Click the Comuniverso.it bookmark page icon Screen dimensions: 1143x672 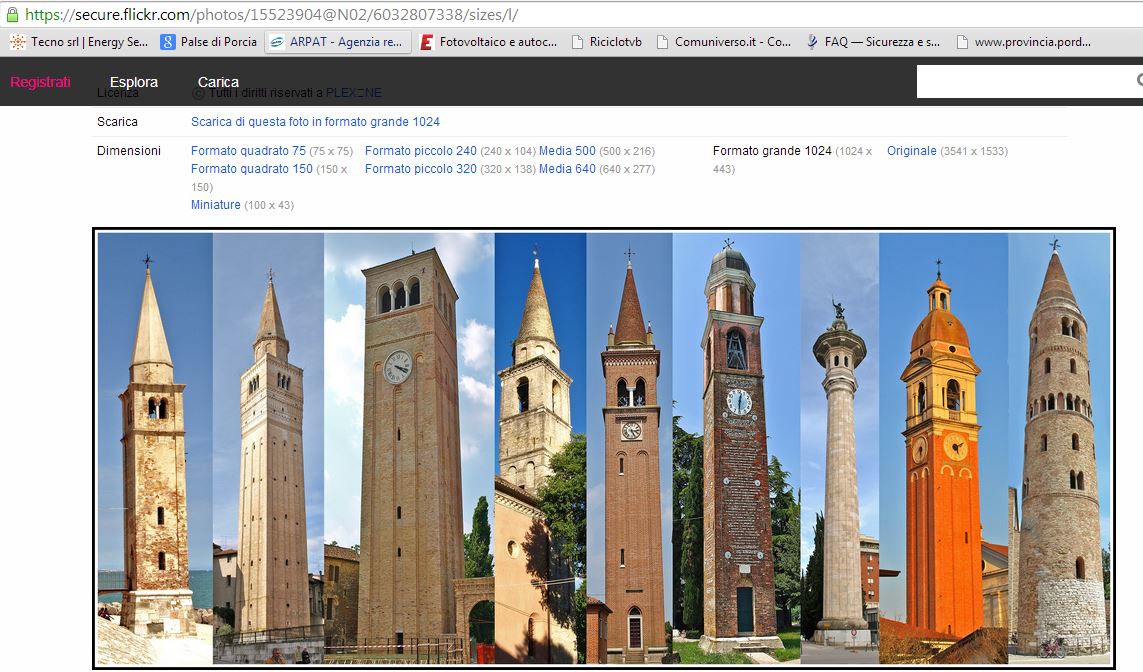[x=663, y=42]
